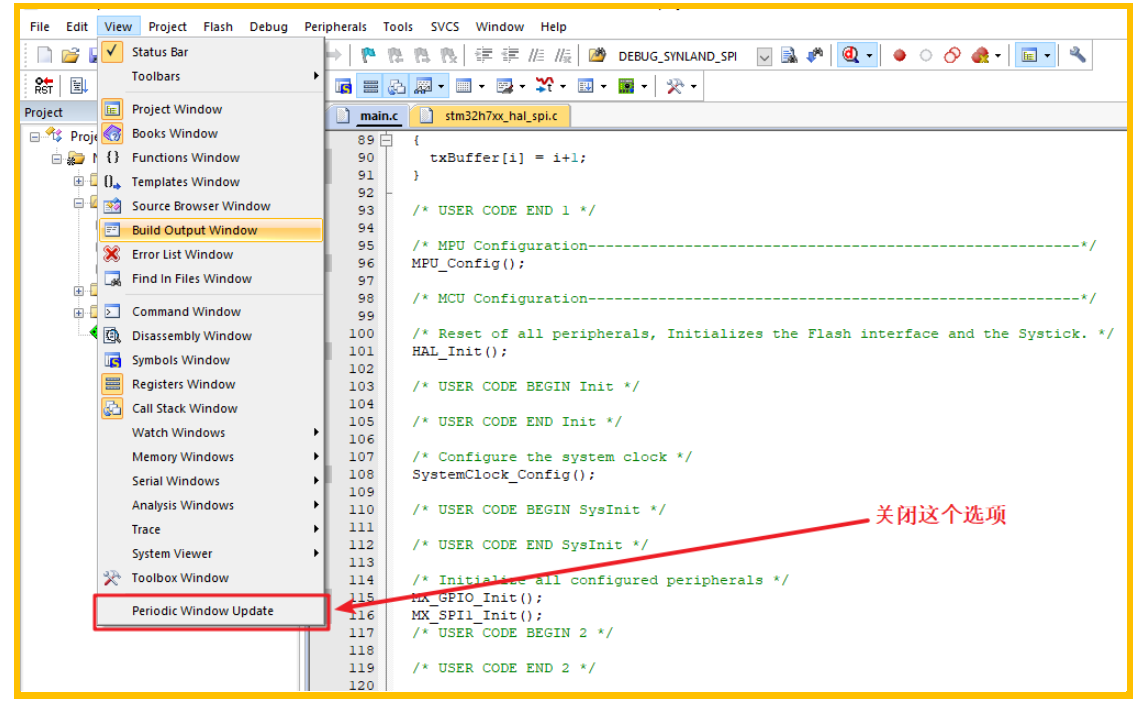The height and width of the screenshot is (706, 1146).
Task: Click the Memory Windows toolbar icon
Action: point(463,86)
